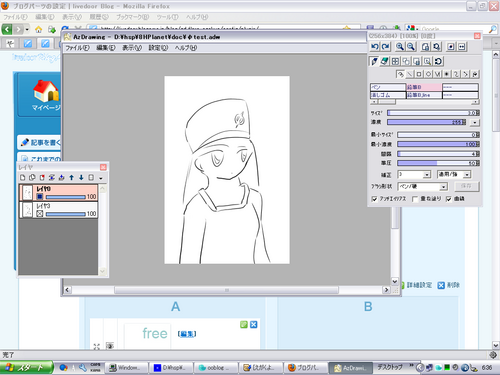Select the grid tool icon beside eraser
This screenshot has height=375, width=500.
395,61
